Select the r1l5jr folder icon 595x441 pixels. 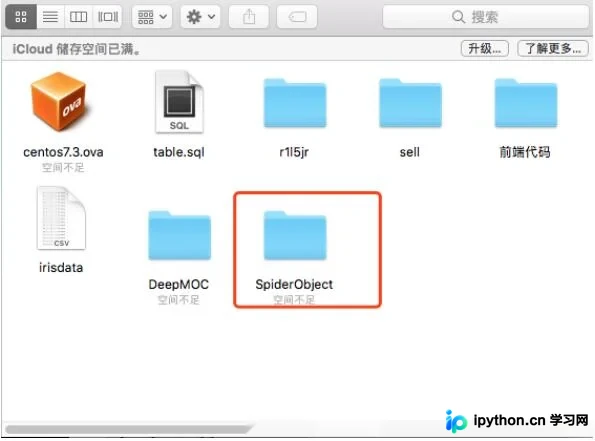(x=295, y=103)
